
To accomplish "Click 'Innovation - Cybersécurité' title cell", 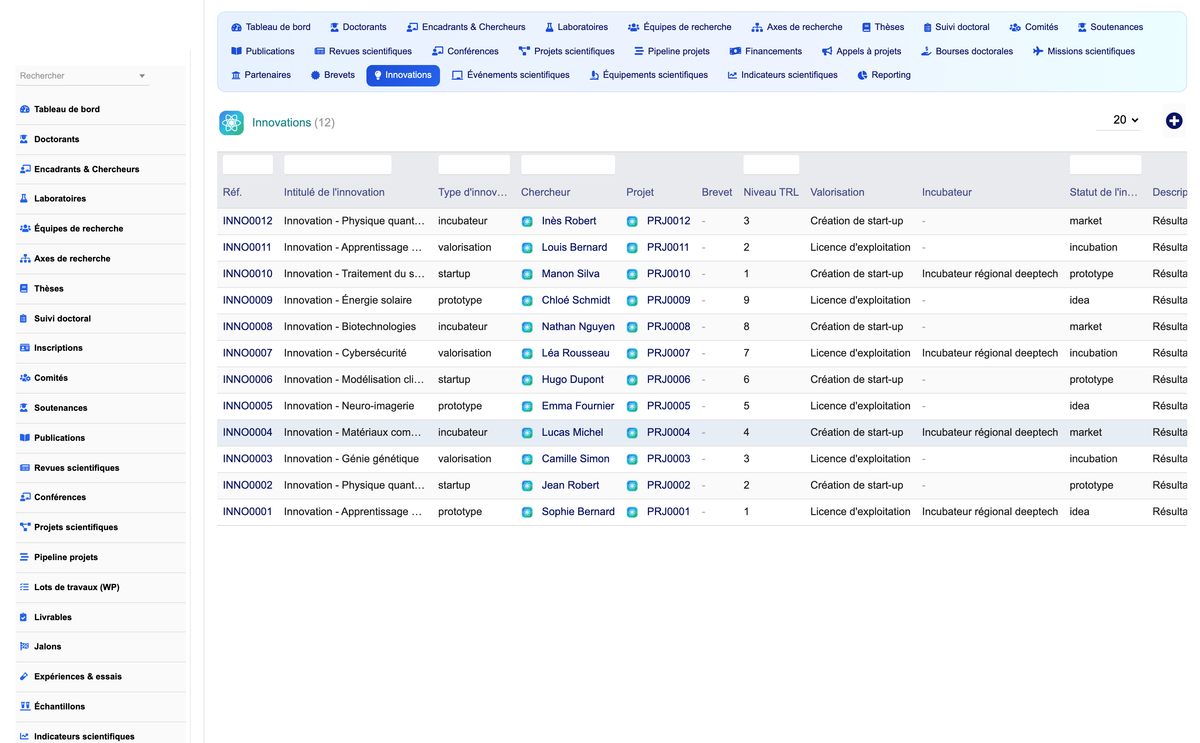I will point(345,353).
